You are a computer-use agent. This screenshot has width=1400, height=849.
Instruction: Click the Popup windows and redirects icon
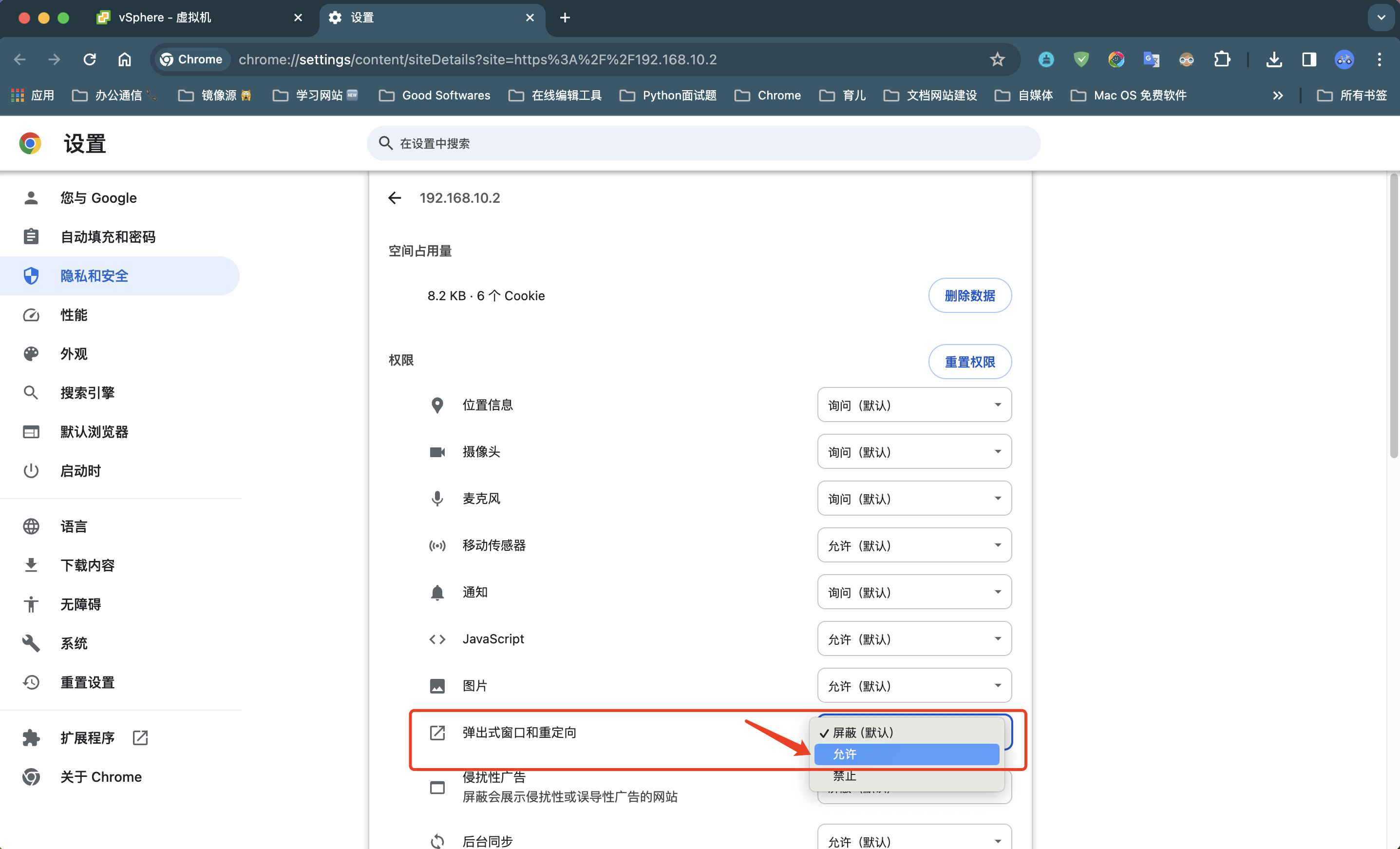coord(437,732)
